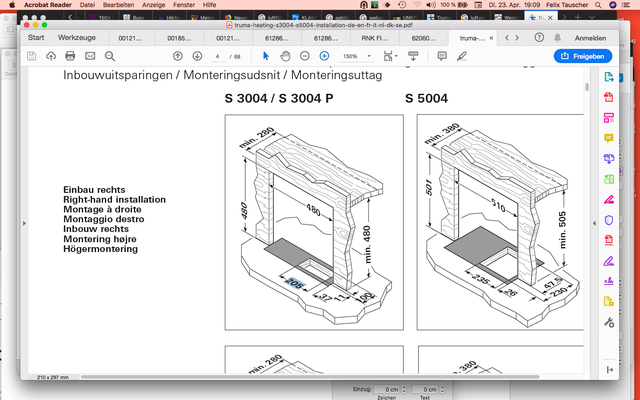Expand the zoom level dropdown
Screen dimensions: 640x400
click(x=369, y=56)
